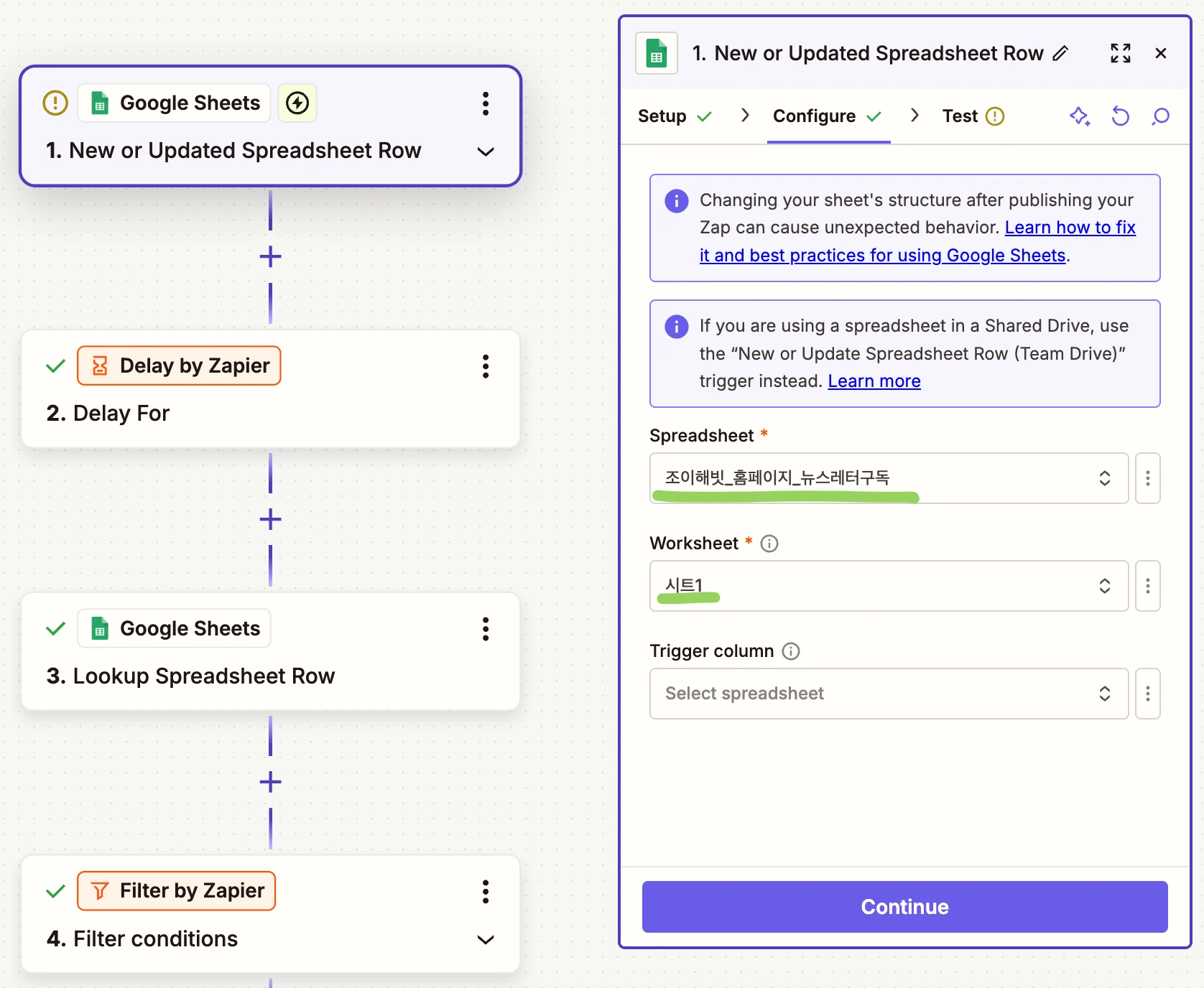This screenshot has height=988, width=1204.
Task: Expand the editor panel to fullscreen
Action: tap(1120, 54)
